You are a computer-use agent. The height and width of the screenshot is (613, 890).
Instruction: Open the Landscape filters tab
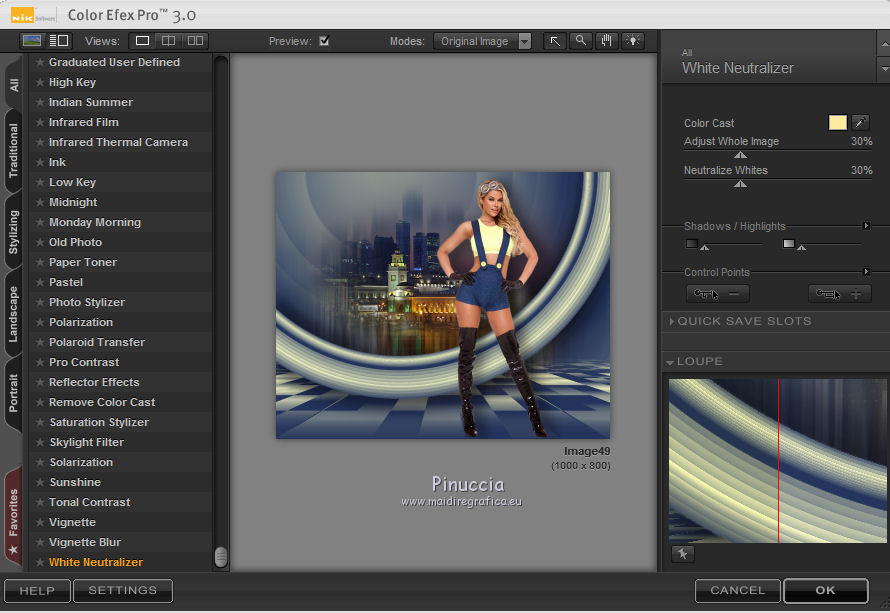click(14, 313)
